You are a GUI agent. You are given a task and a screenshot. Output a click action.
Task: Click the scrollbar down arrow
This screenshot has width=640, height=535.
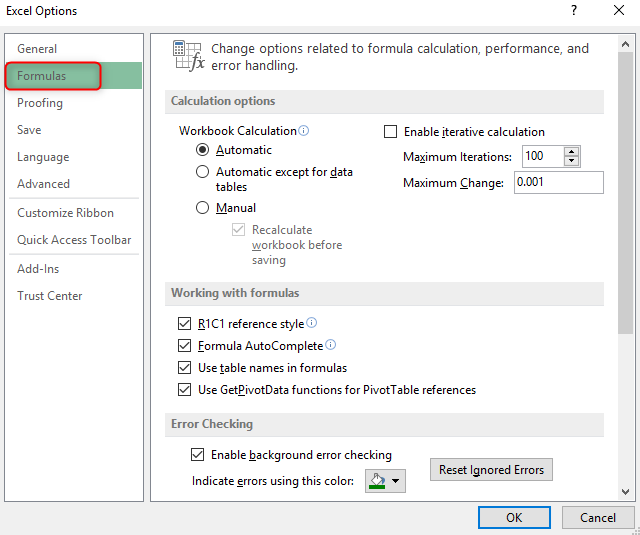tap(625, 492)
